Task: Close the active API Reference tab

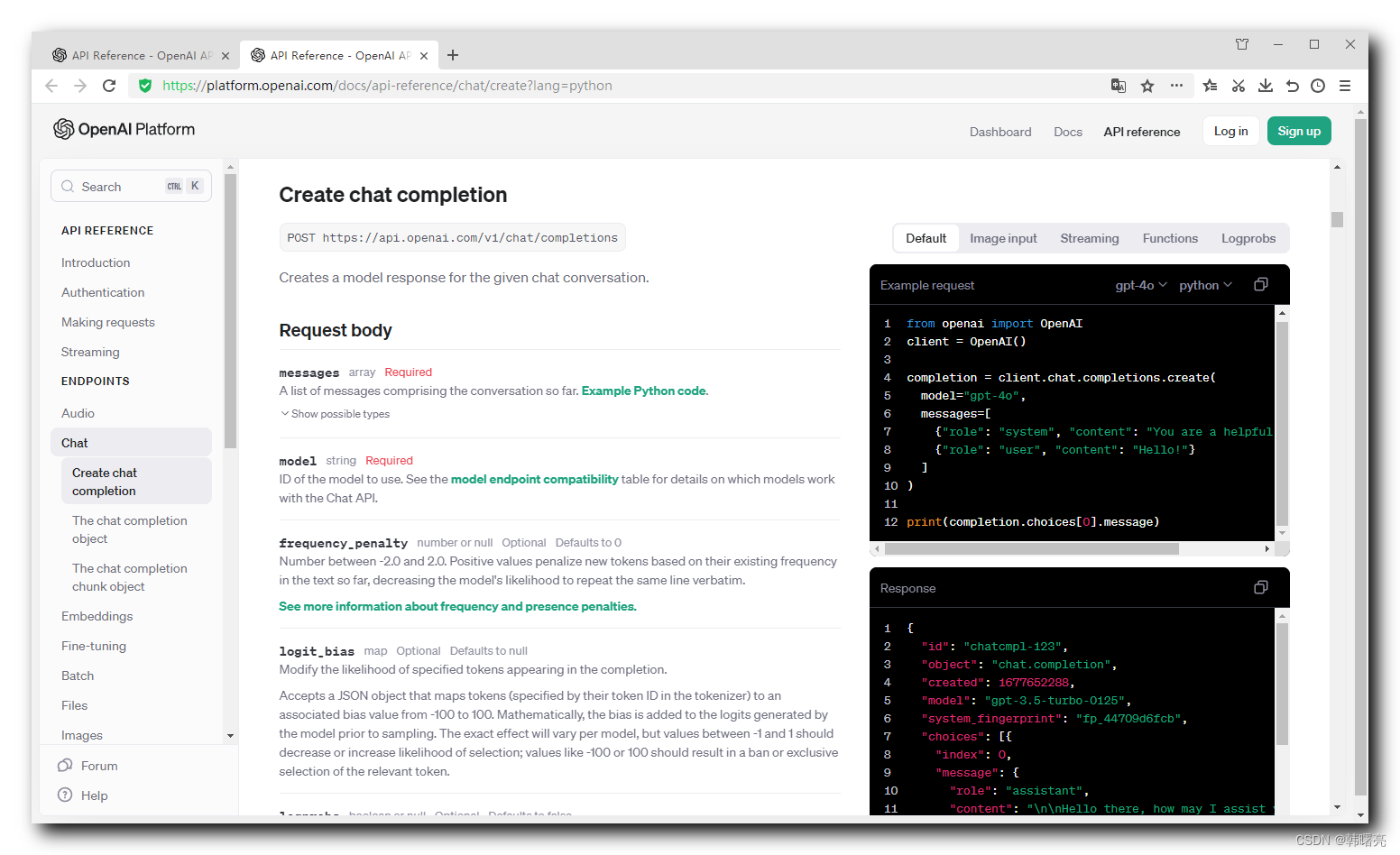Action: tap(424, 56)
